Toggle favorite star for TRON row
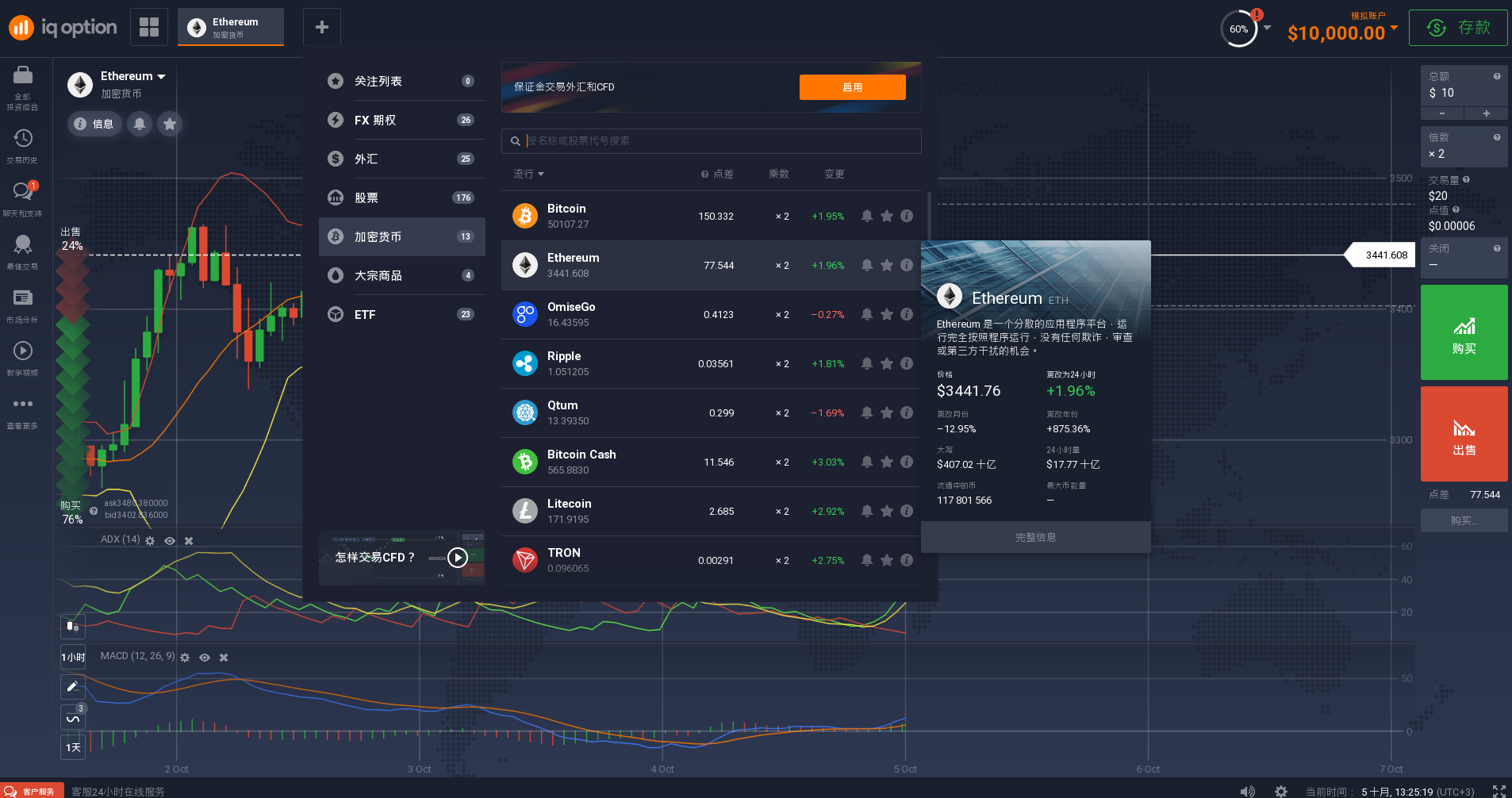 887,560
